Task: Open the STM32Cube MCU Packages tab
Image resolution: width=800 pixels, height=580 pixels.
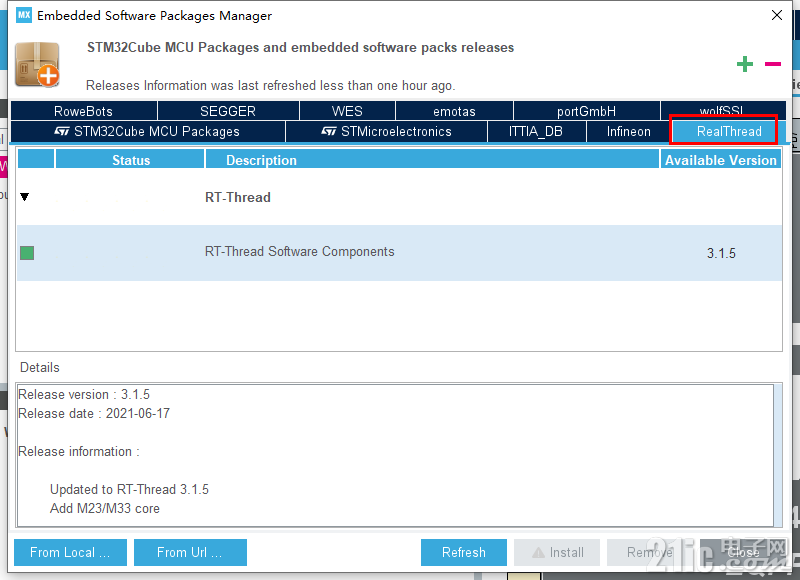Action: [x=148, y=132]
